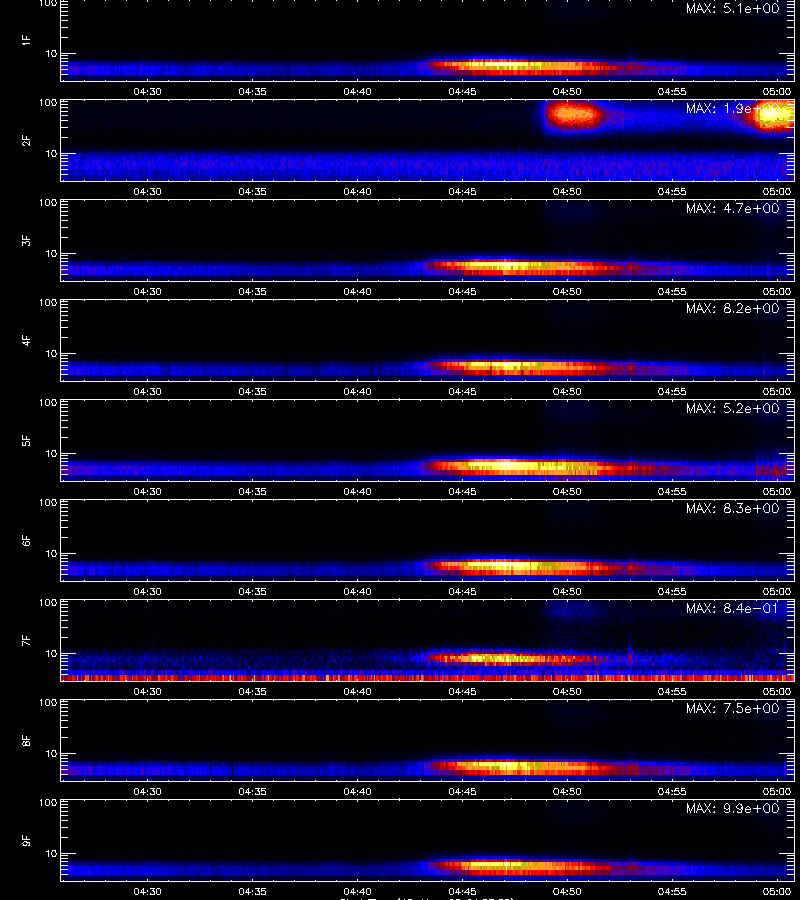Click the yellow burst near 05:00 in panel 2F
Image resolution: width=800 pixels, height=900 pixels.
(772, 115)
